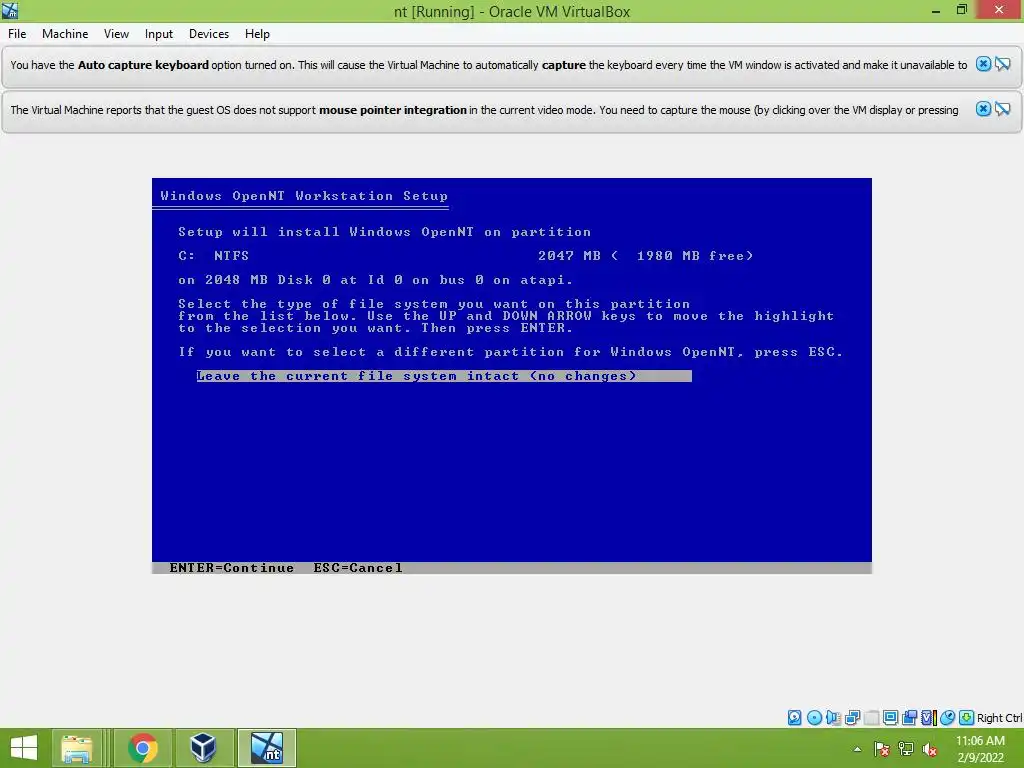Open the Machine menu
This screenshot has width=1024, height=768.
pyautogui.click(x=65, y=34)
